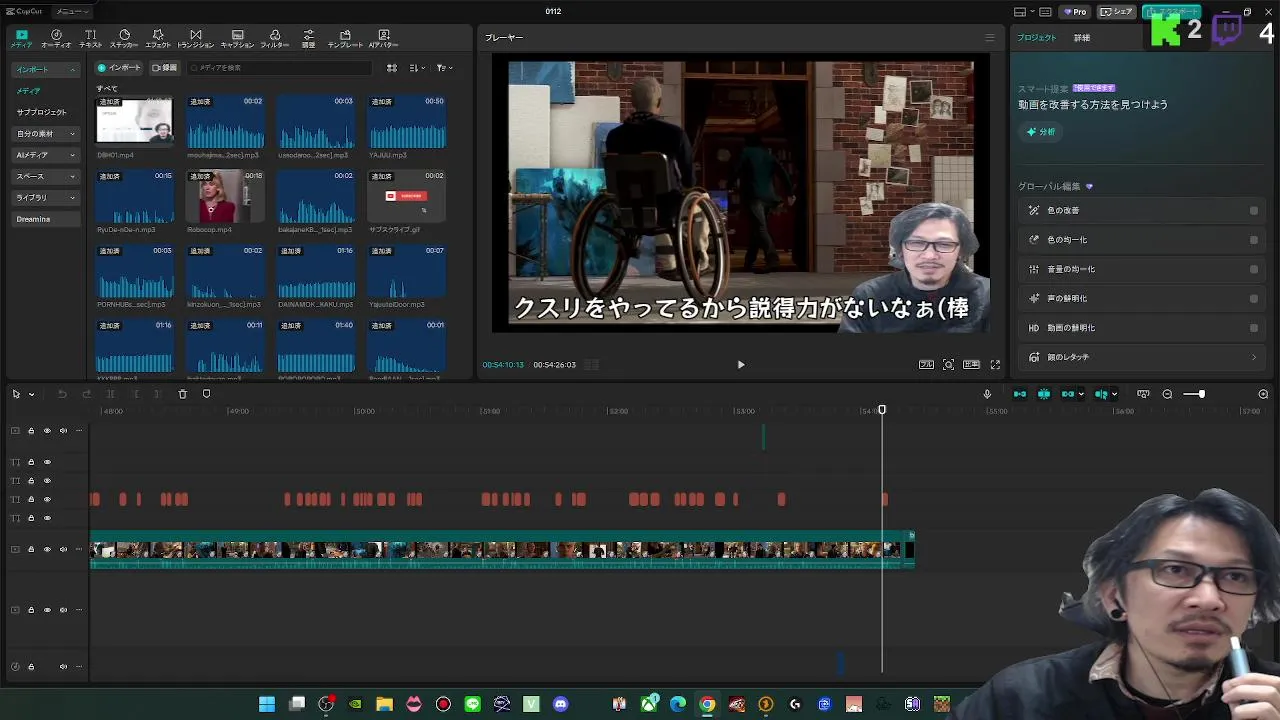
Task: Select the メディア tab in top toolbar
Action: click(21, 39)
